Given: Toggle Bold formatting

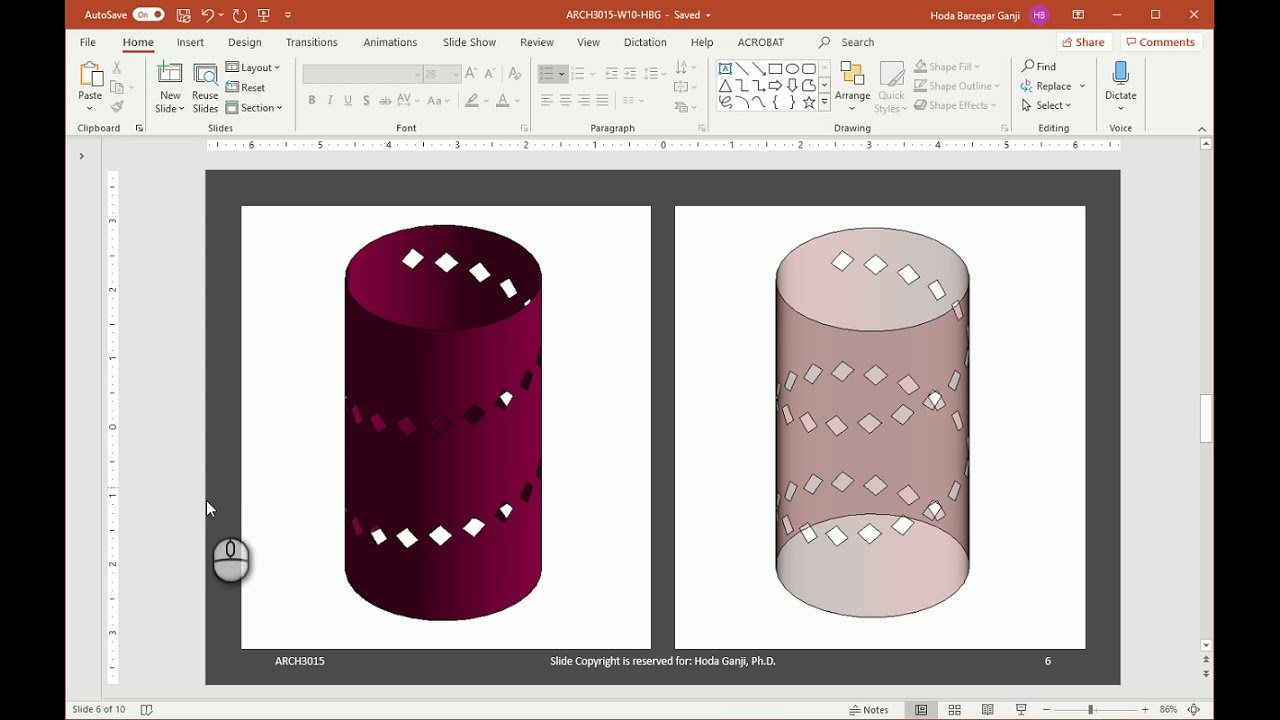Looking at the screenshot, I should point(312,100).
